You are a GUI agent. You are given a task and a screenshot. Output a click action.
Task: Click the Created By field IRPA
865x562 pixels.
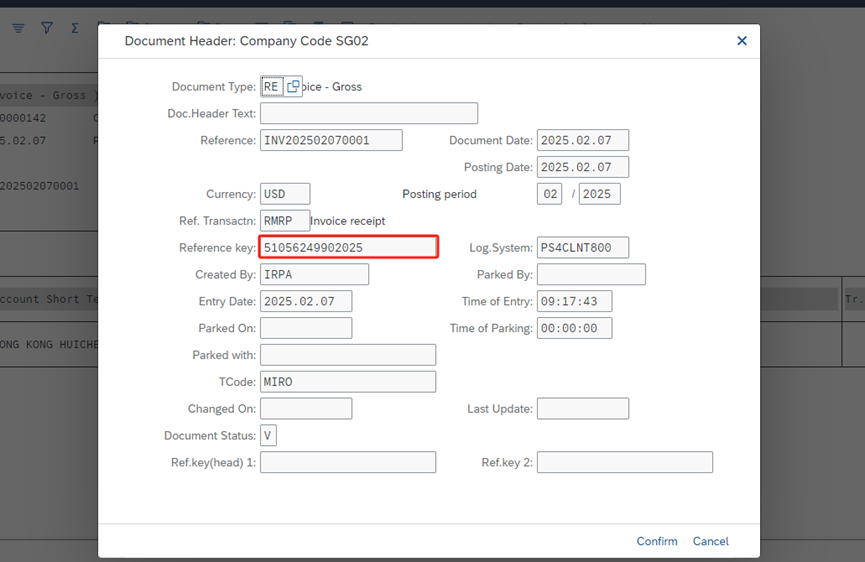314,274
